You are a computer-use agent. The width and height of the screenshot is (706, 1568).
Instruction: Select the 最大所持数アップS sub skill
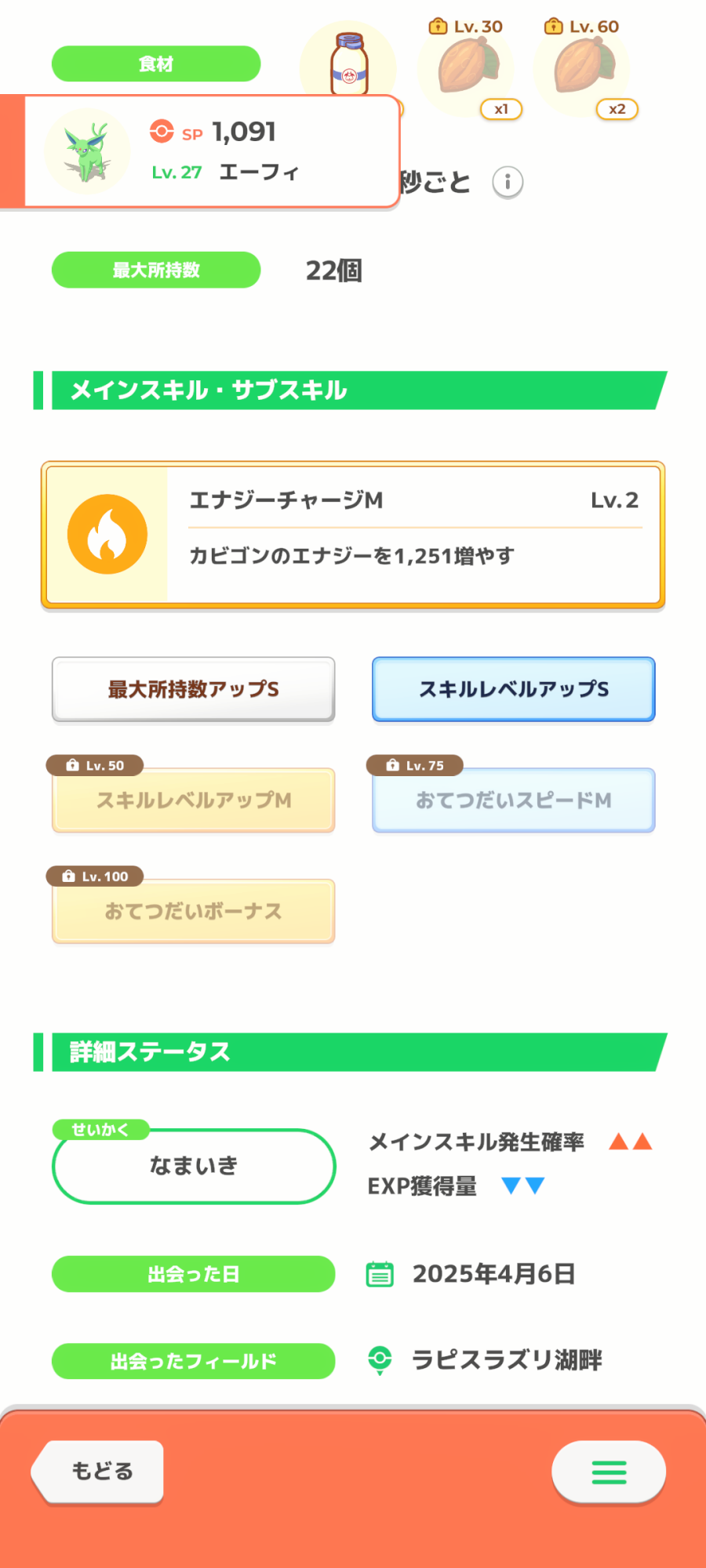pos(194,689)
